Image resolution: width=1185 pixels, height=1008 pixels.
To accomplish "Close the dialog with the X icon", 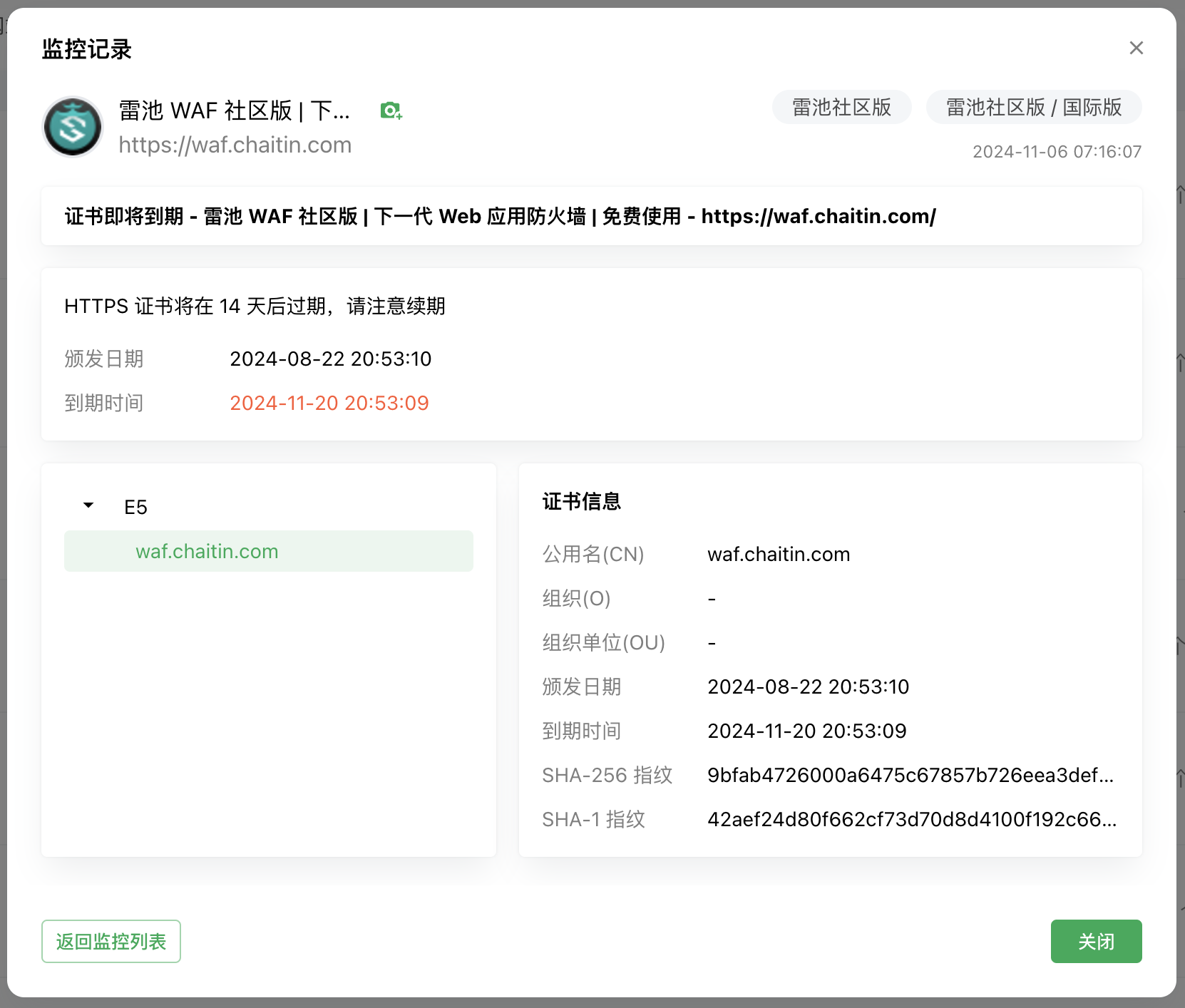I will [x=1136, y=48].
